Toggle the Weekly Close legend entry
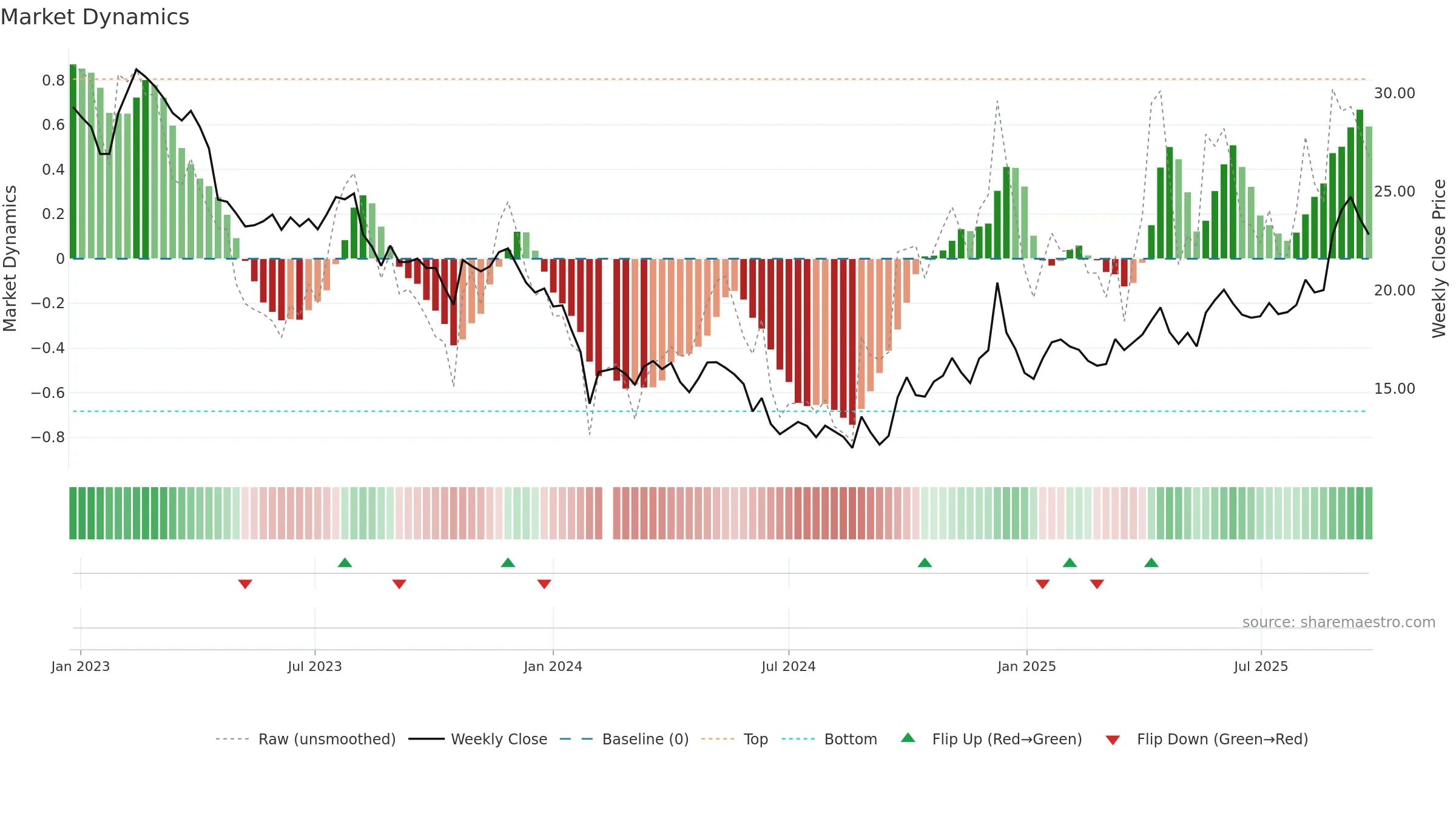This screenshot has width=1456, height=819. tap(477, 739)
